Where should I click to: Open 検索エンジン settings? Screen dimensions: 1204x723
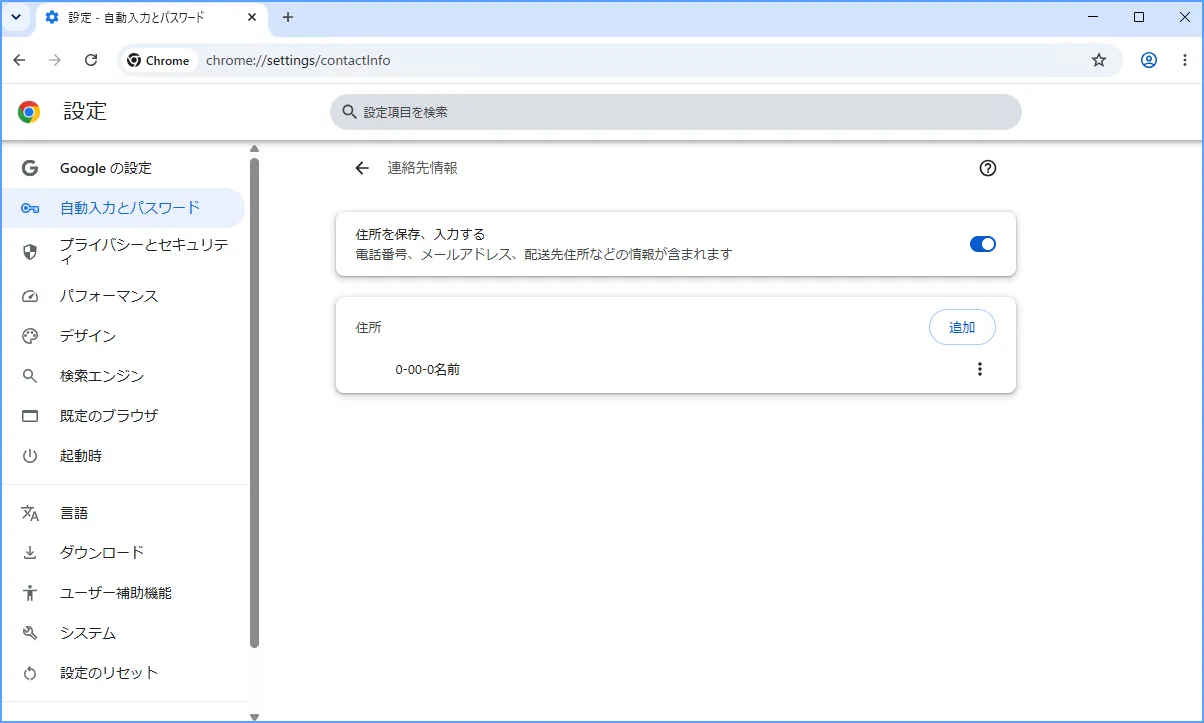pyautogui.click(x=123, y=376)
